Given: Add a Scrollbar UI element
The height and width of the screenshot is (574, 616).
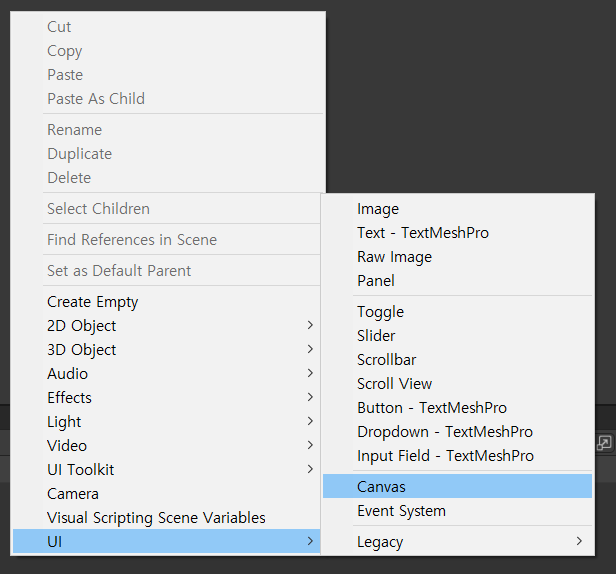Looking at the screenshot, I should (457, 360).
